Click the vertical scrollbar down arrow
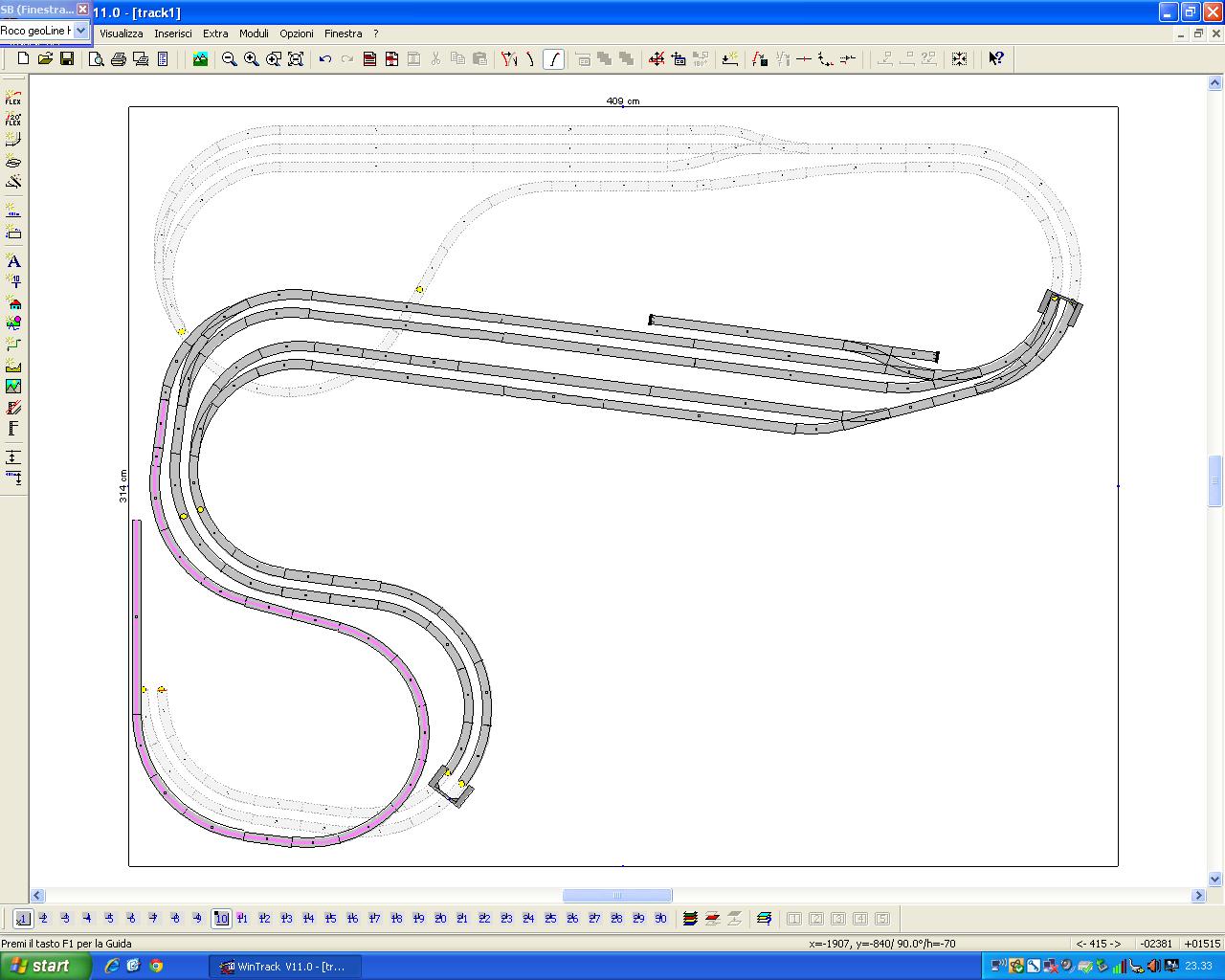 tap(1215, 880)
